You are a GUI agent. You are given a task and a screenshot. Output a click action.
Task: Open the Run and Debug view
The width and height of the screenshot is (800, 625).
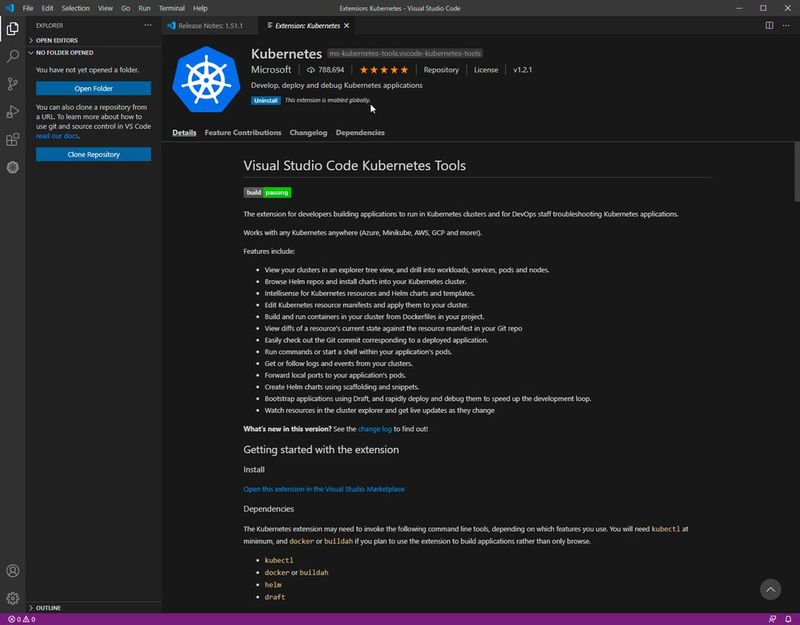coord(13,112)
